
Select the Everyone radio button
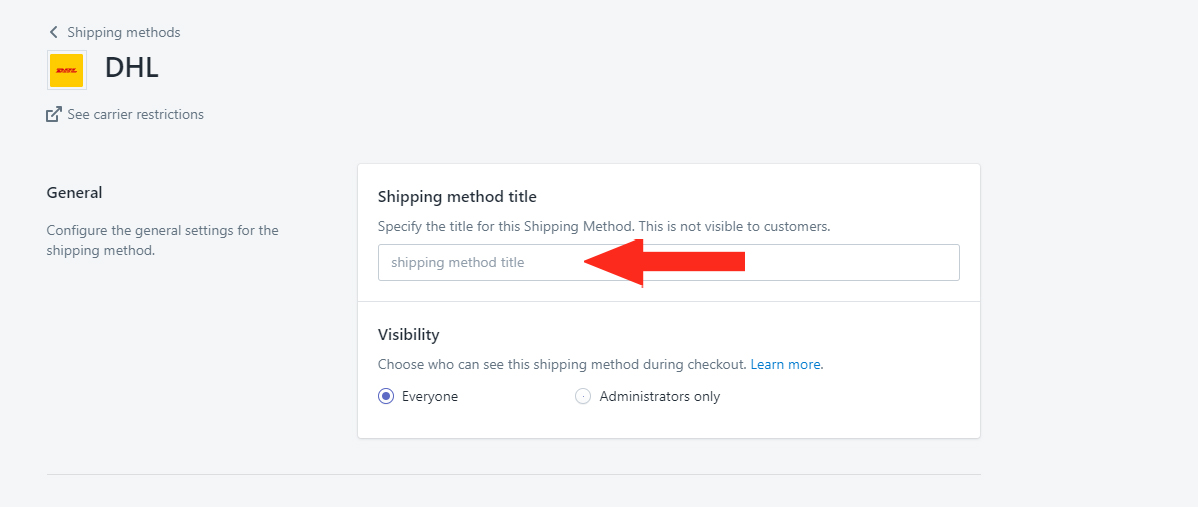click(386, 396)
